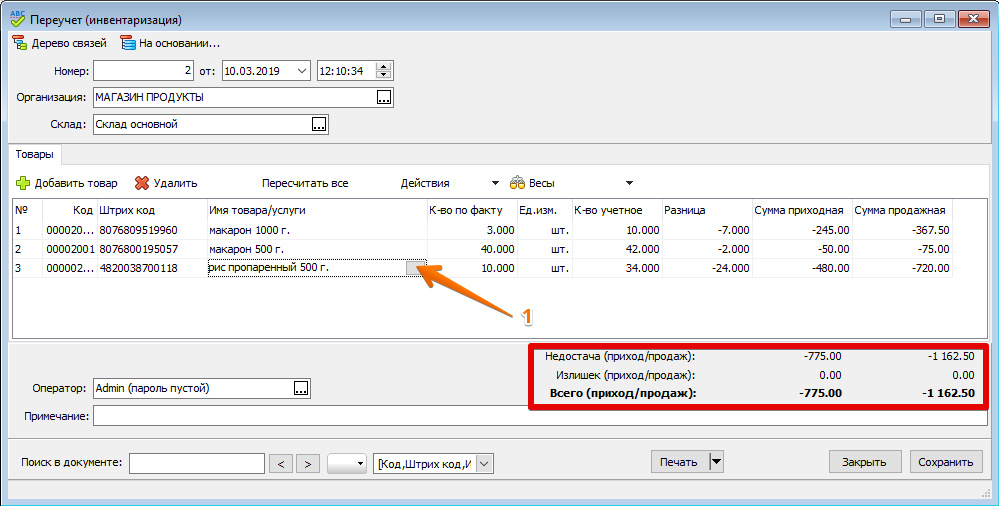Screen dimensions: 999x506
Task: Click the К-во учетное column header
Action: [x=617, y=210]
